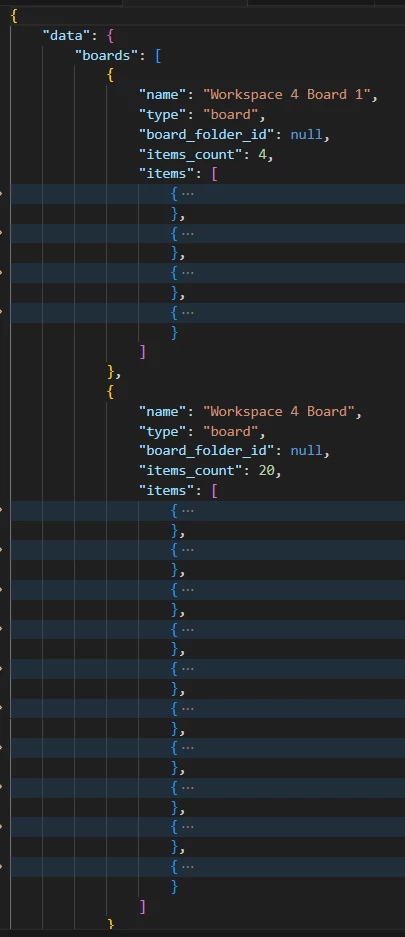Expand last folded item under Workspace 4 Board 1

[x=187, y=313]
